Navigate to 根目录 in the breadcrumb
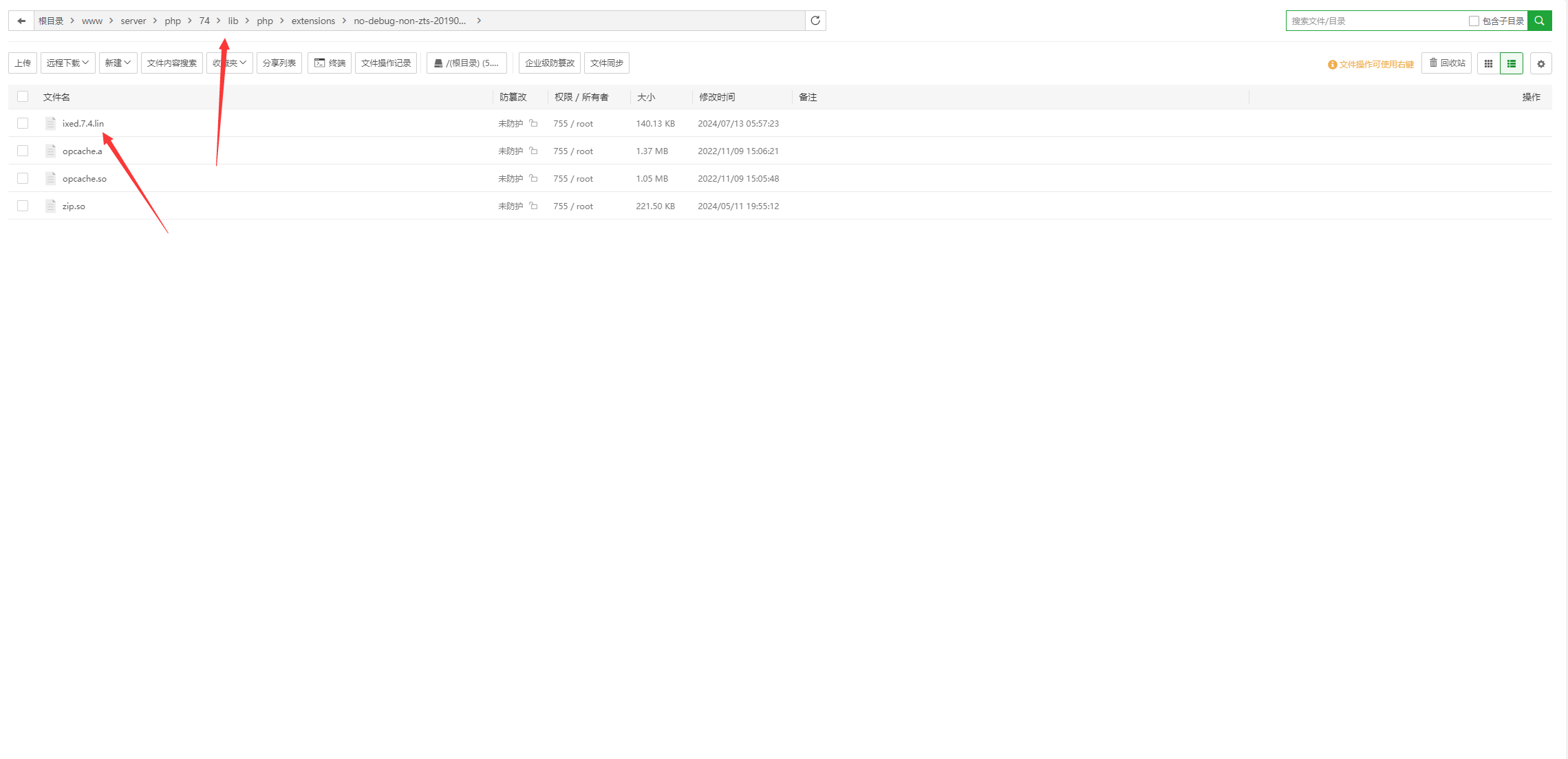The image size is (1568, 759). pyautogui.click(x=51, y=21)
